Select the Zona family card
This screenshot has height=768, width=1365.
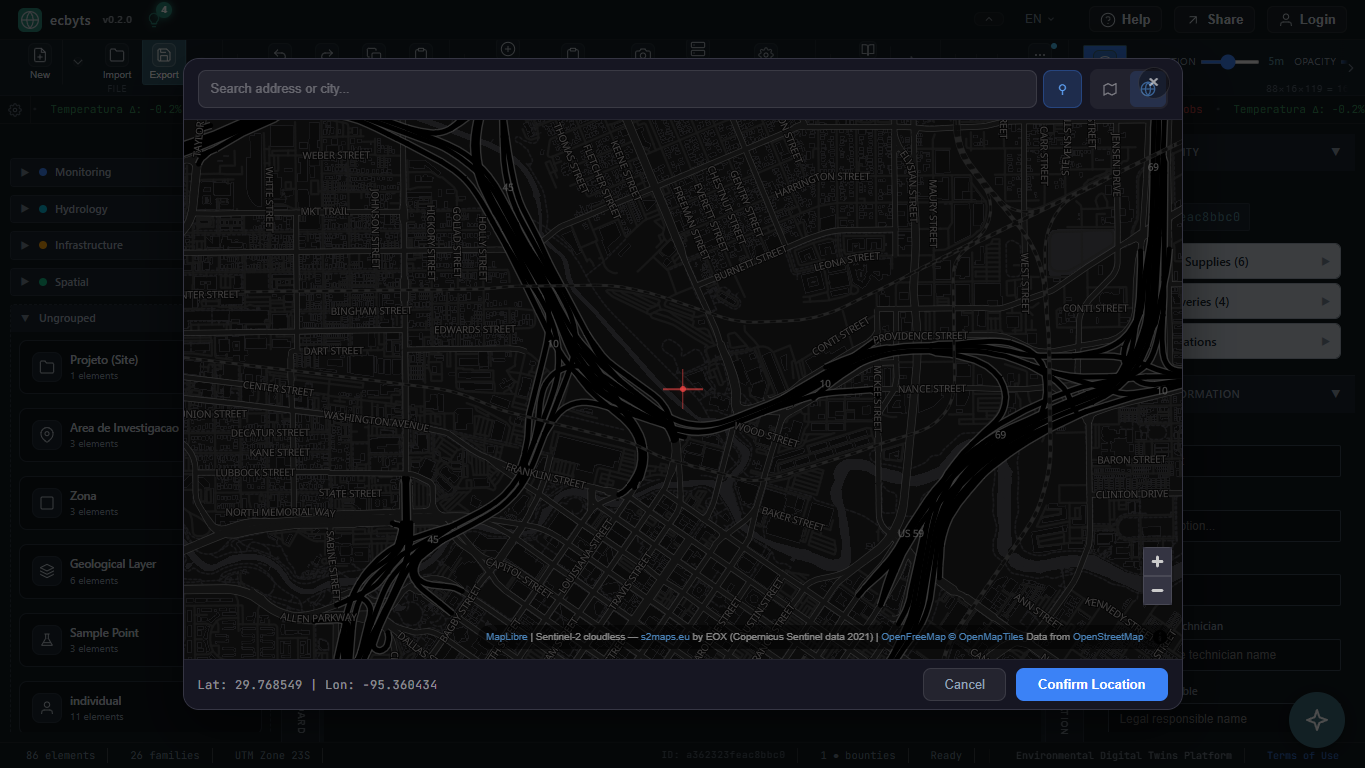[x=139, y=503]
